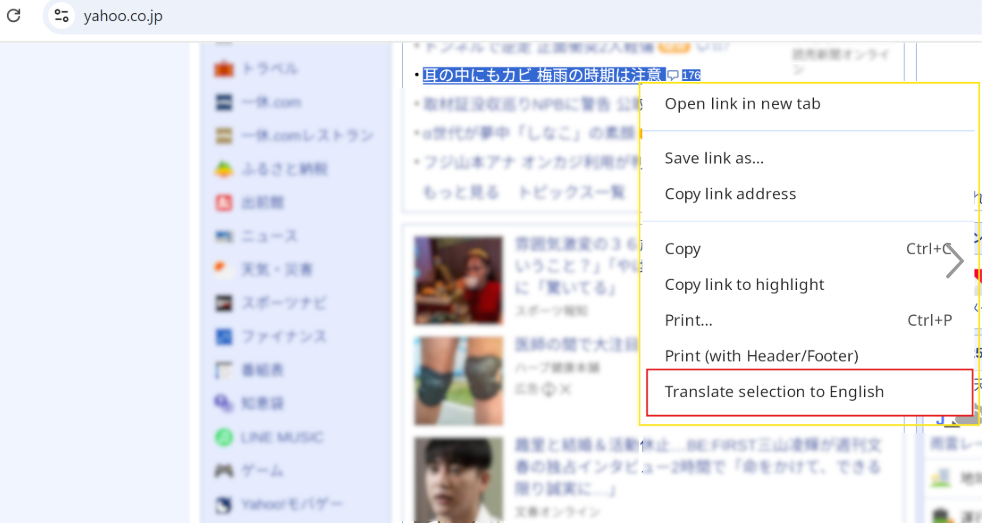The width and height of the screenshot is (982, 523).
Task: Click the right chevron arrow by the menu
Action: (954, 261)
